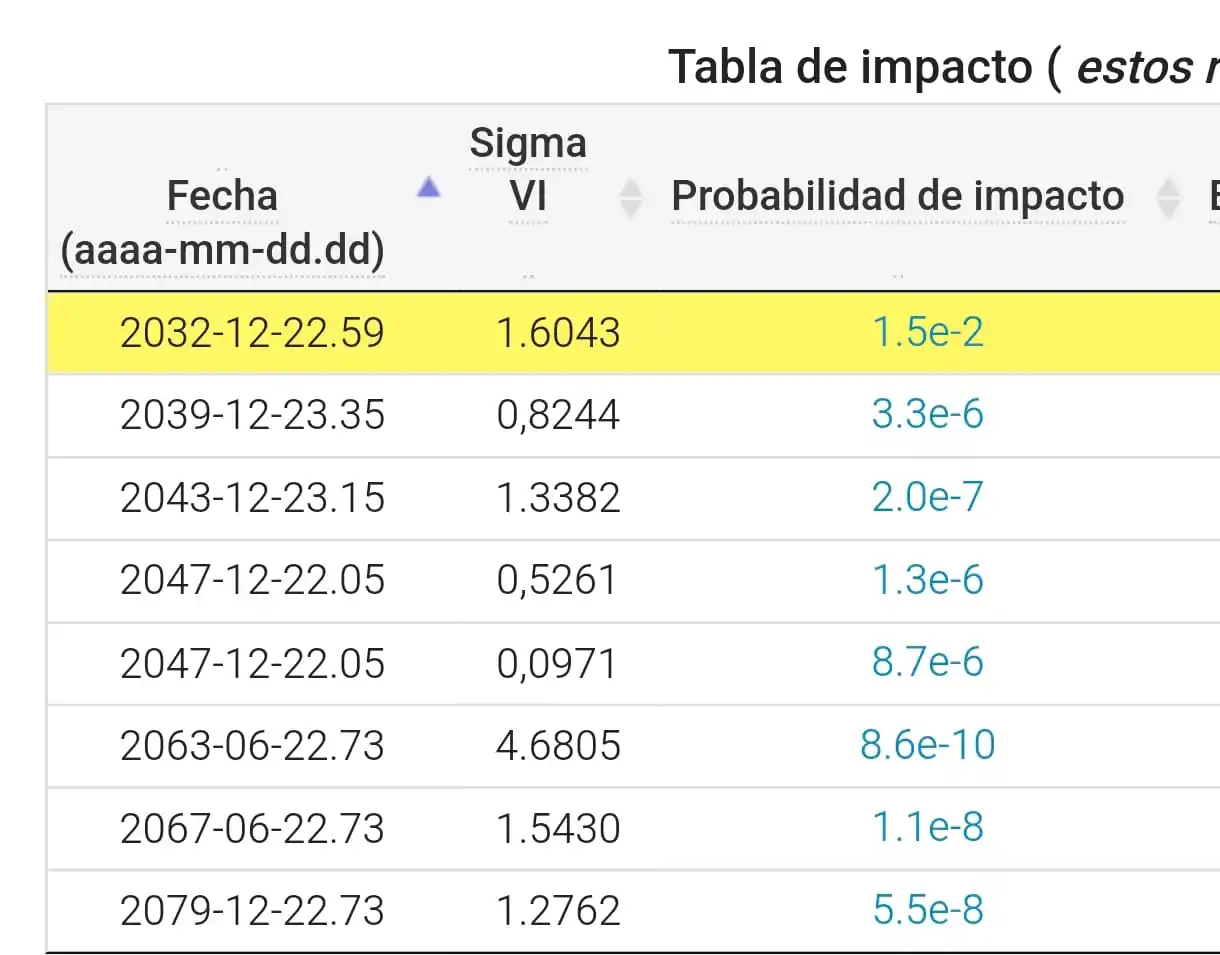
Task: Click the Sigma VI sort arrows
Action: click(630, 197)
